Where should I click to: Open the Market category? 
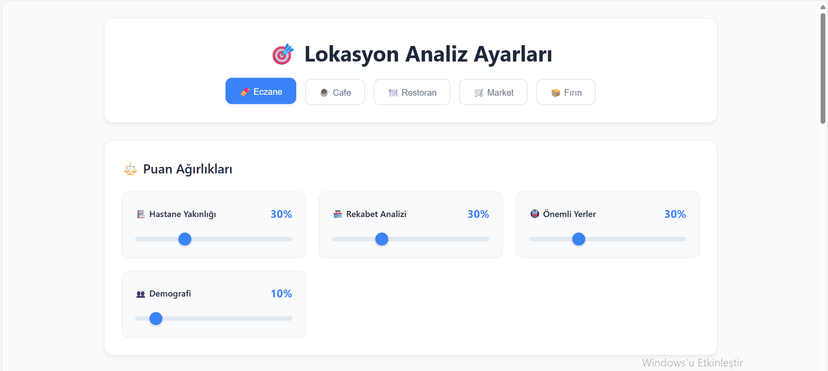(x=493, y=92)
